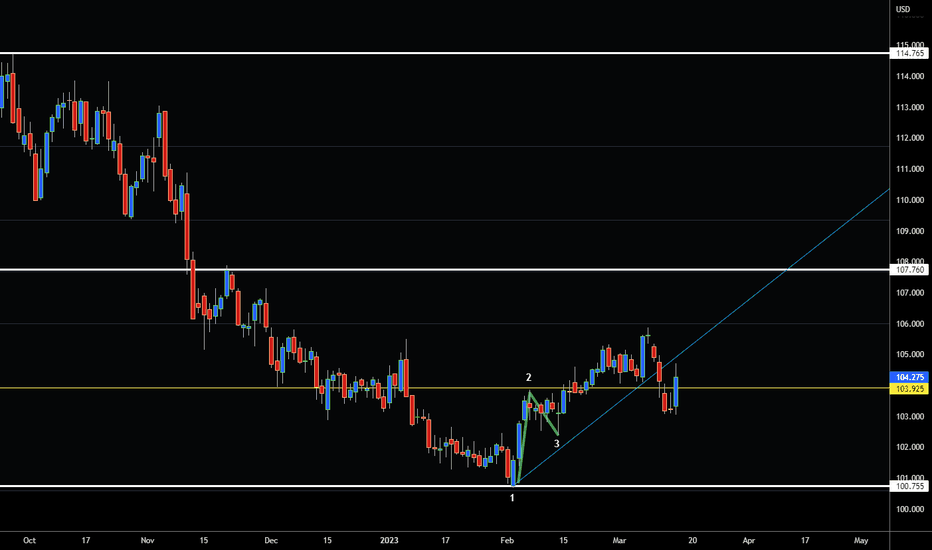Click the 109.000 price axis tick
932x550 pixels.
910,231
